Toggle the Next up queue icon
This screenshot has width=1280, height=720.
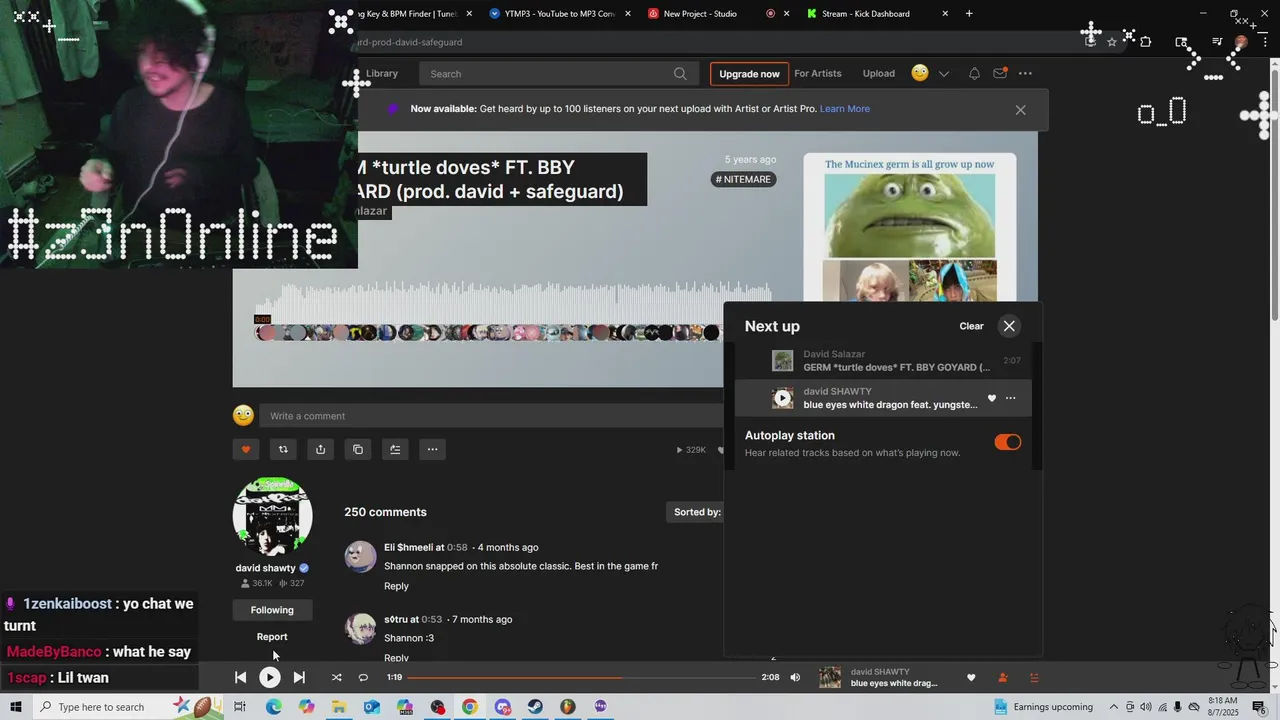click(x=1034, y=677)
